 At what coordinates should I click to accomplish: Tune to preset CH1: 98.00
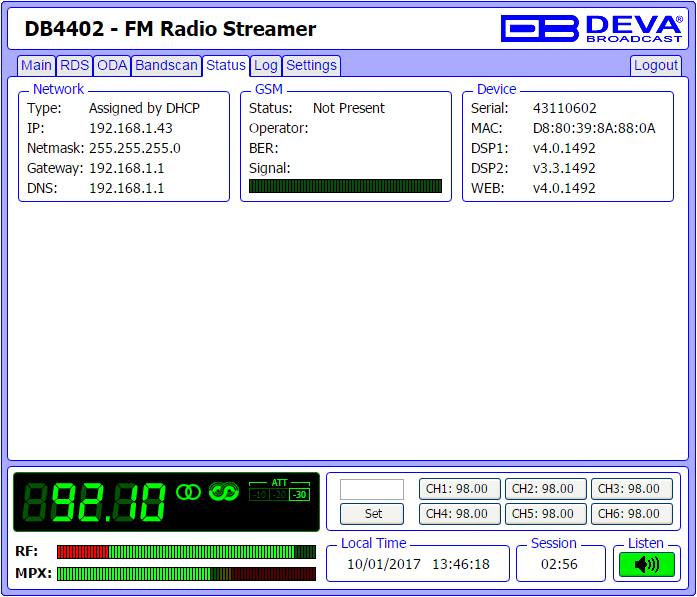(460, 489)
